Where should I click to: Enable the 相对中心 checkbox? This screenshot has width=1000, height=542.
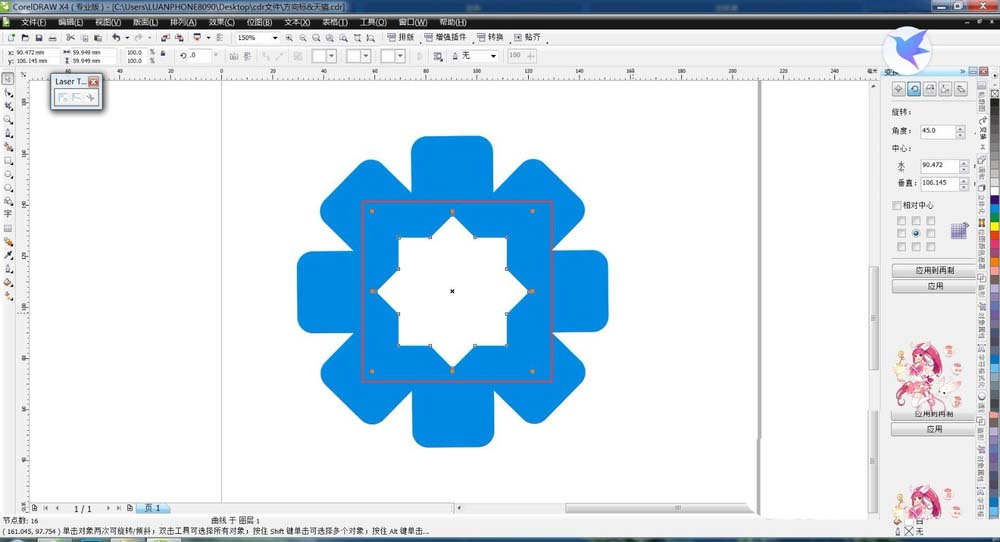(897, 205)
